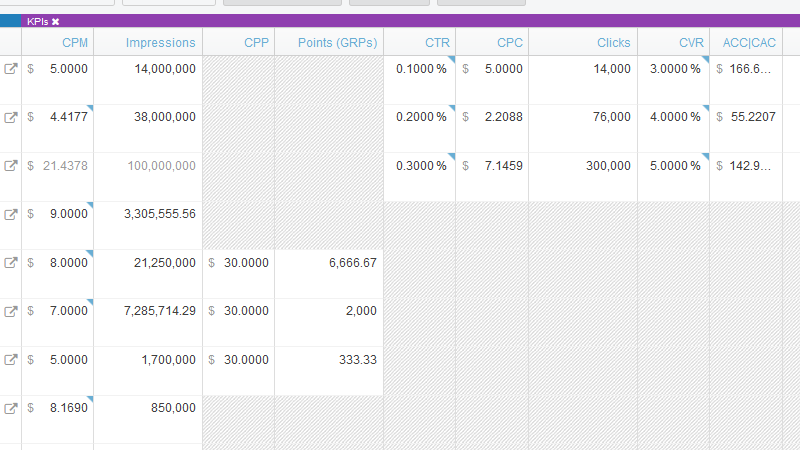
Task: Click the impressions value 3,305,555.56
Action: pos(160,214)
